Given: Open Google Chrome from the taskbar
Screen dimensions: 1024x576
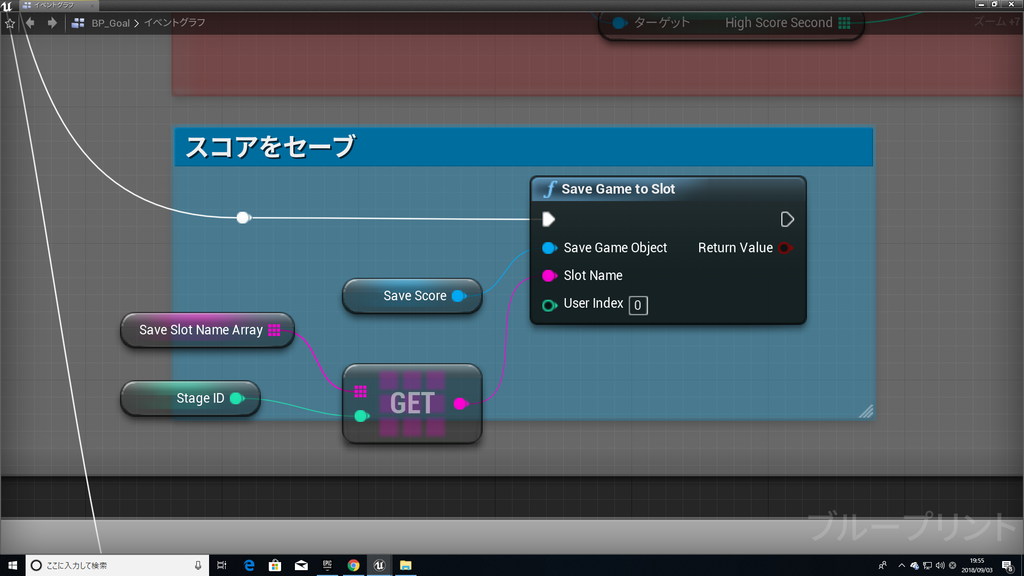Looking at the screenshot, I should coord(353,566).
